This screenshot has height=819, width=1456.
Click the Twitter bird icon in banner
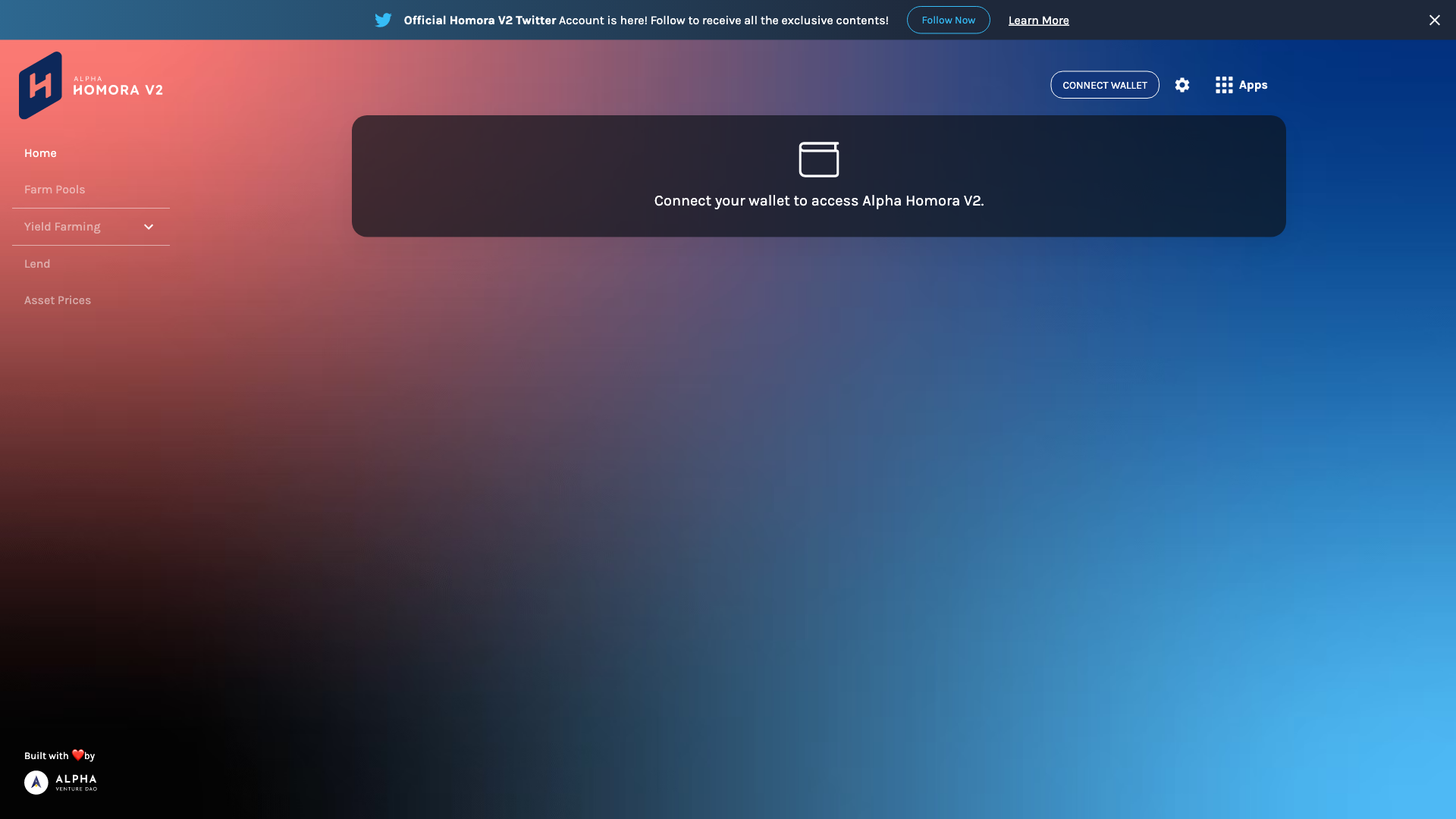(x=383, y=20)
